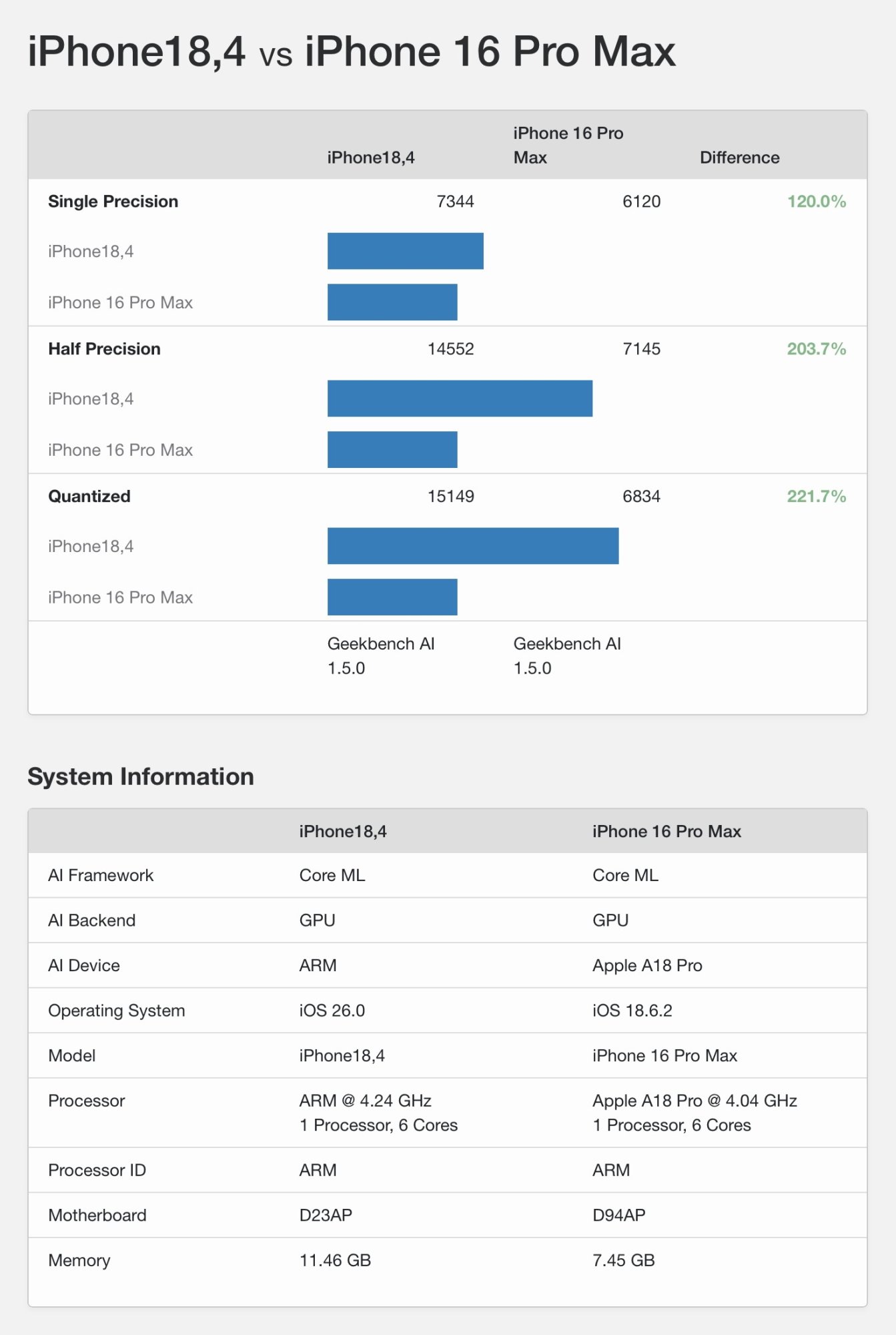Click the Quantized iPhone 16 Pro Max bar

pyautogui.click(x=392, y=597)
